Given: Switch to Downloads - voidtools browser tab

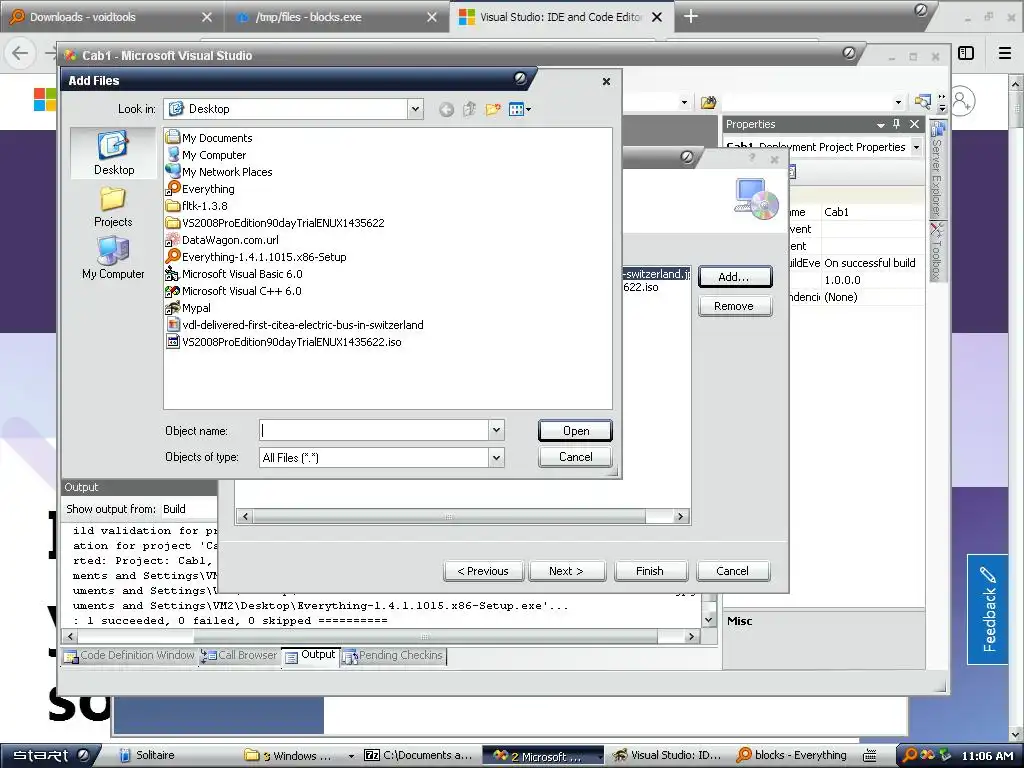Looking at the screenshot, I should pyautogui.click(x=112, y=17).
